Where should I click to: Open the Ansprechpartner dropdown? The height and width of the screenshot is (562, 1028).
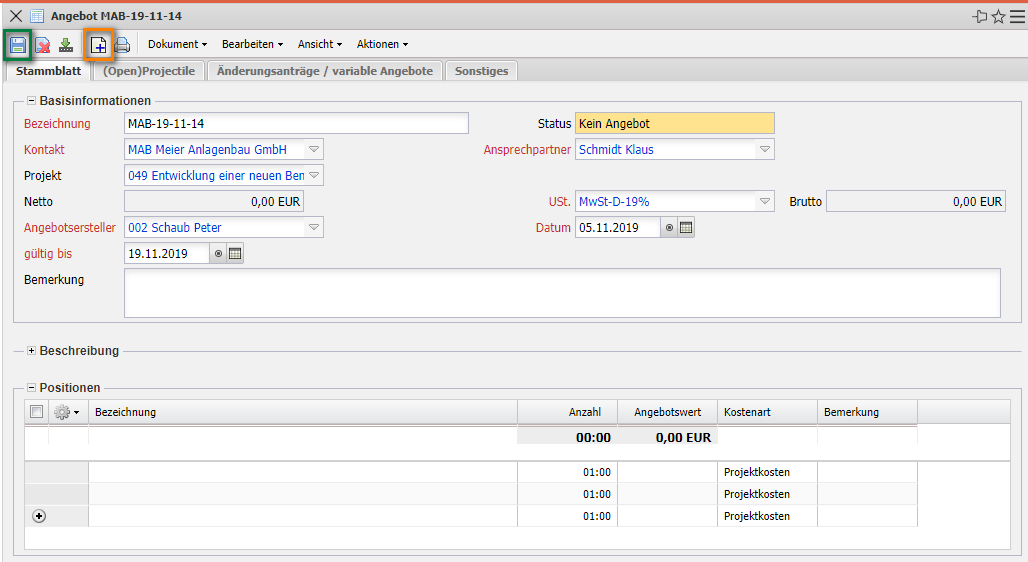tap(764, 150)
